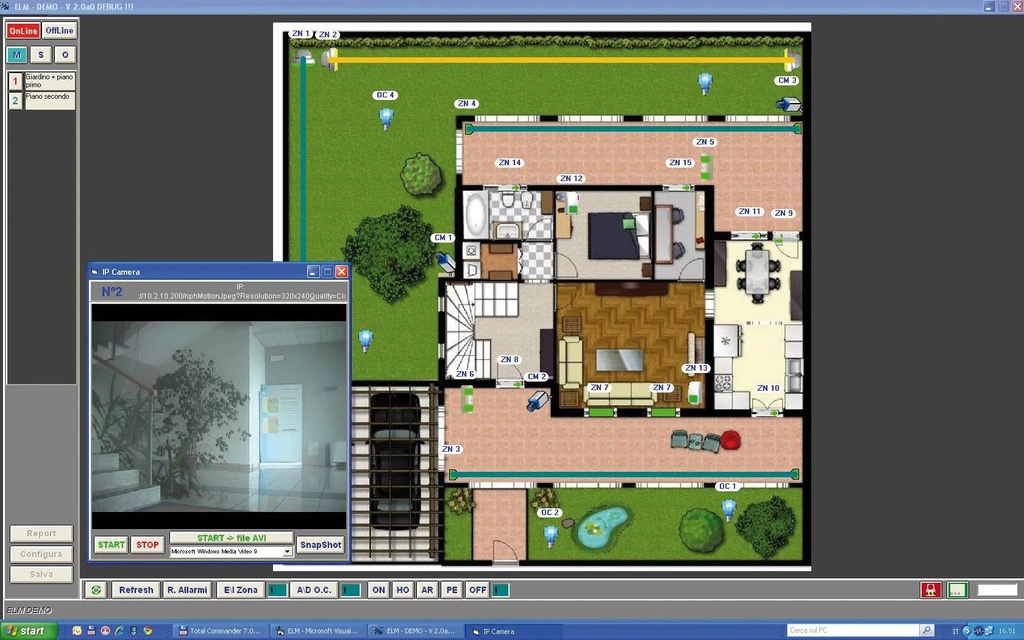The width and height of the screenshot is (1024, 640).
Task: Click the S icon below OnLine button
Action: click(40, 54)
